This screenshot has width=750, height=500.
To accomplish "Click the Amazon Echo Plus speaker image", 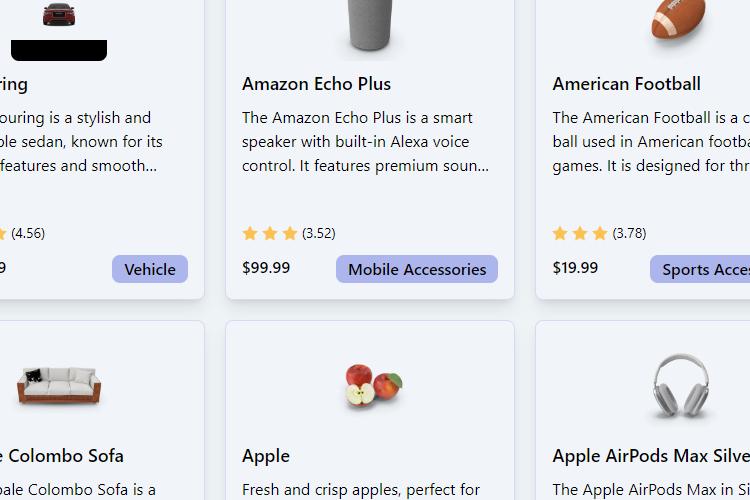I will tap(370, 25).
